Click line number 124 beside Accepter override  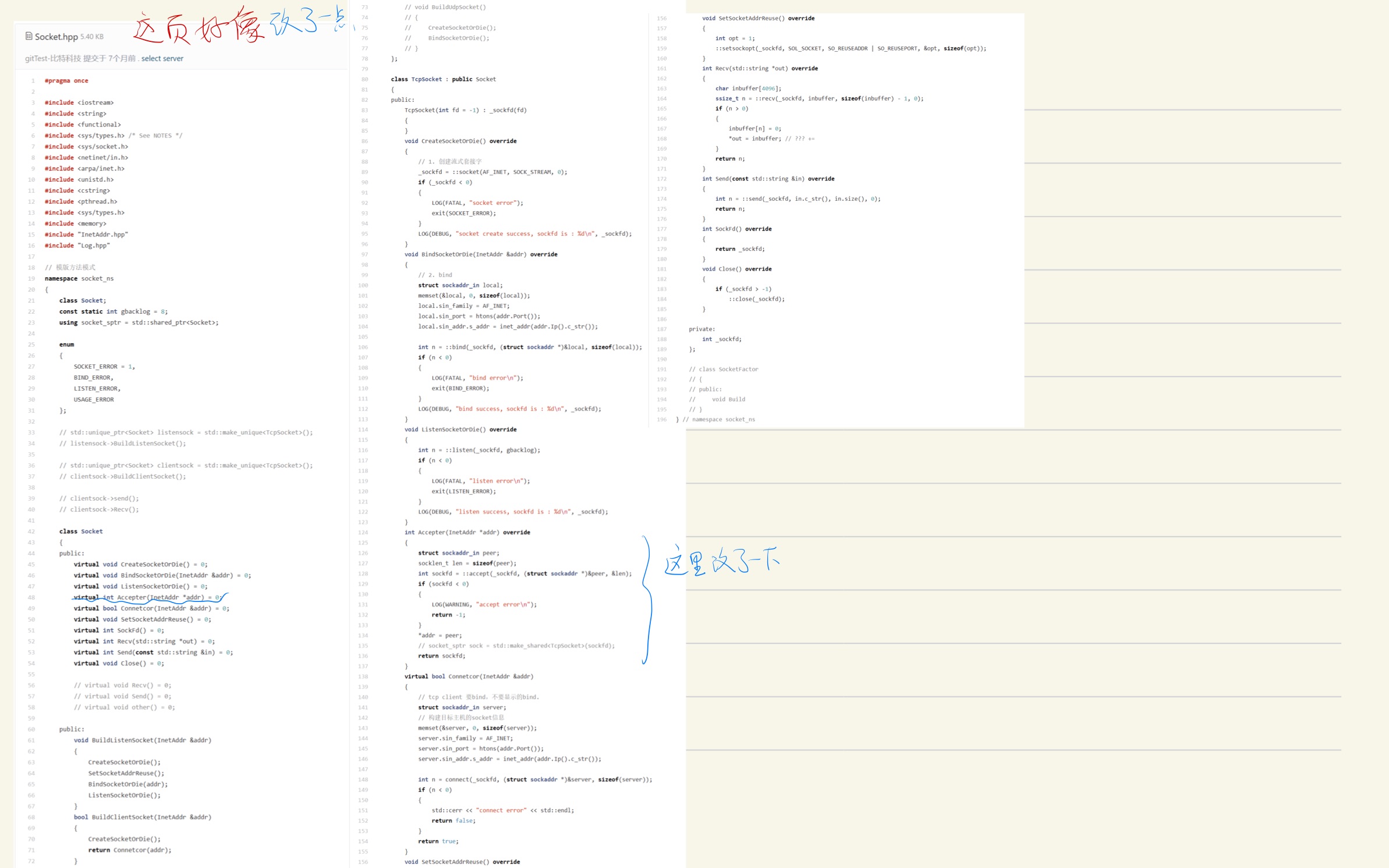(363, 533)
